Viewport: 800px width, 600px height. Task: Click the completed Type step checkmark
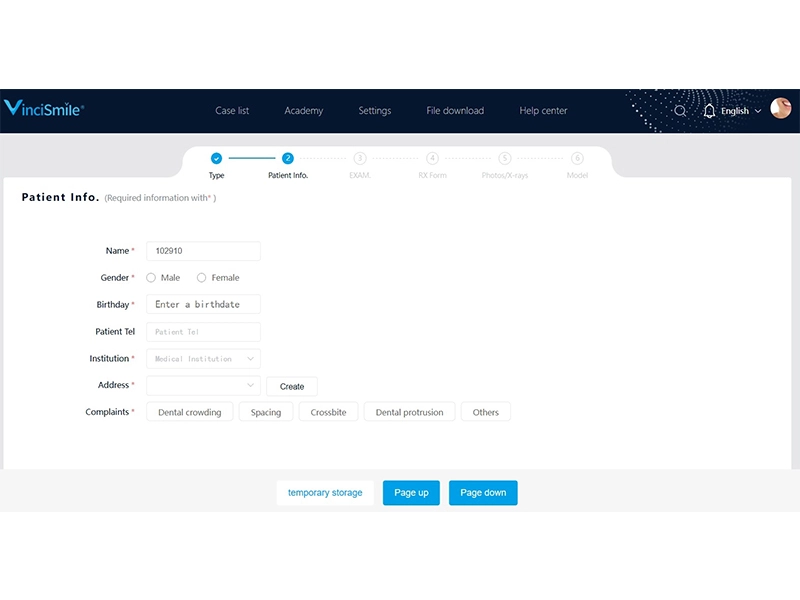click(216, 158)
